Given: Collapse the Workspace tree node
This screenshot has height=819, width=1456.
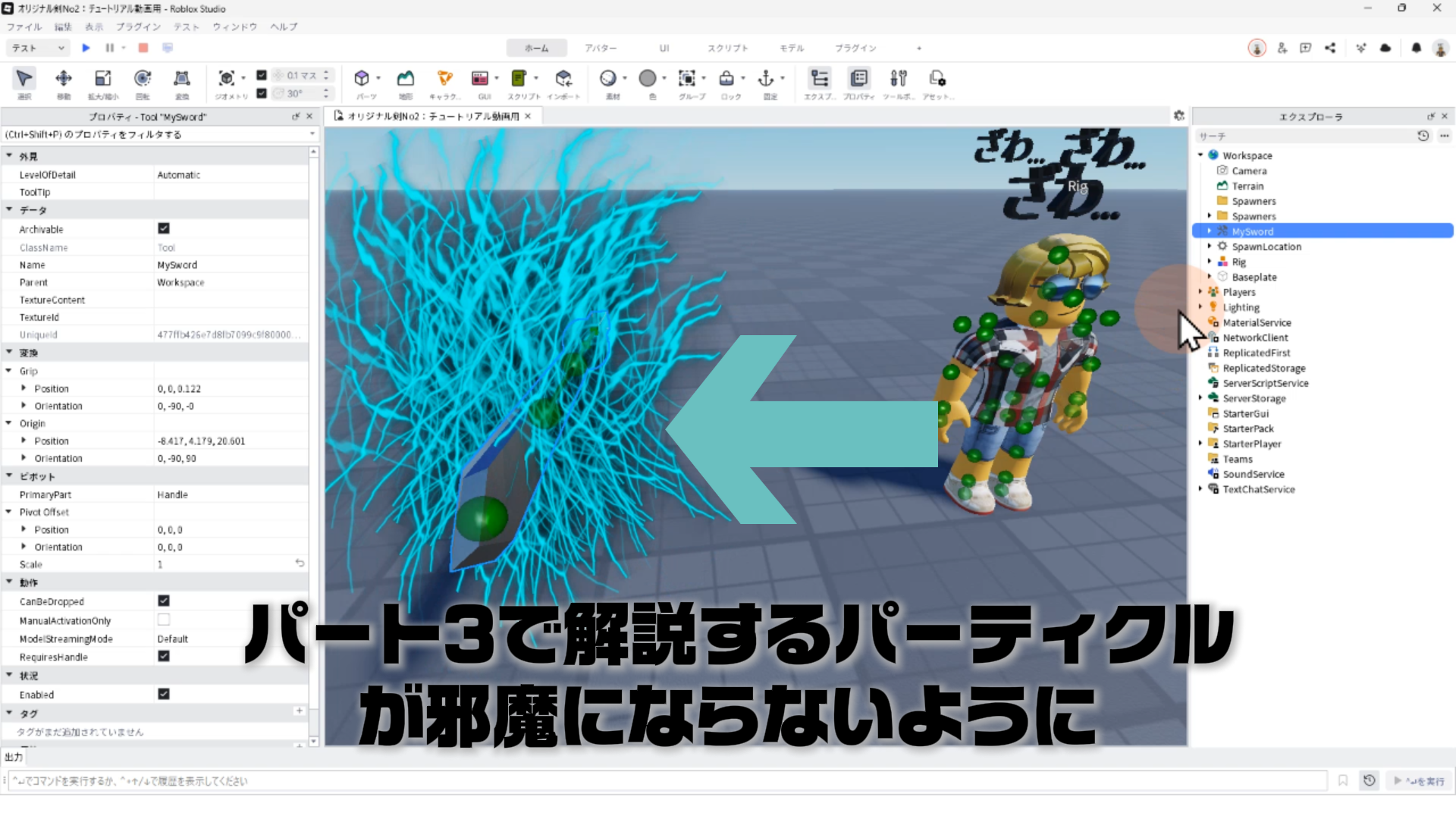Looking at the screenshot, I should [x=1200, y=155].
